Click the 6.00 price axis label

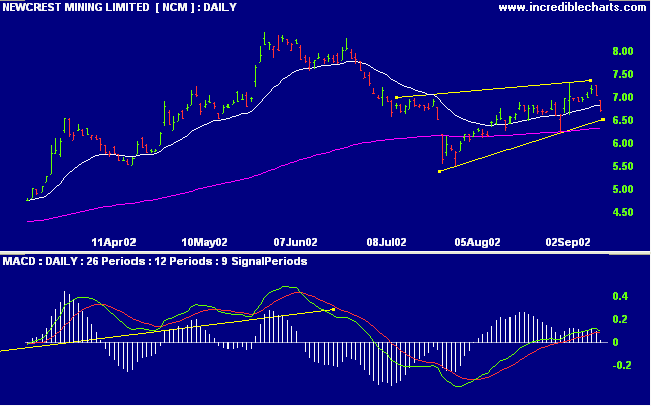pyautogui.click(x=622, y=144)
